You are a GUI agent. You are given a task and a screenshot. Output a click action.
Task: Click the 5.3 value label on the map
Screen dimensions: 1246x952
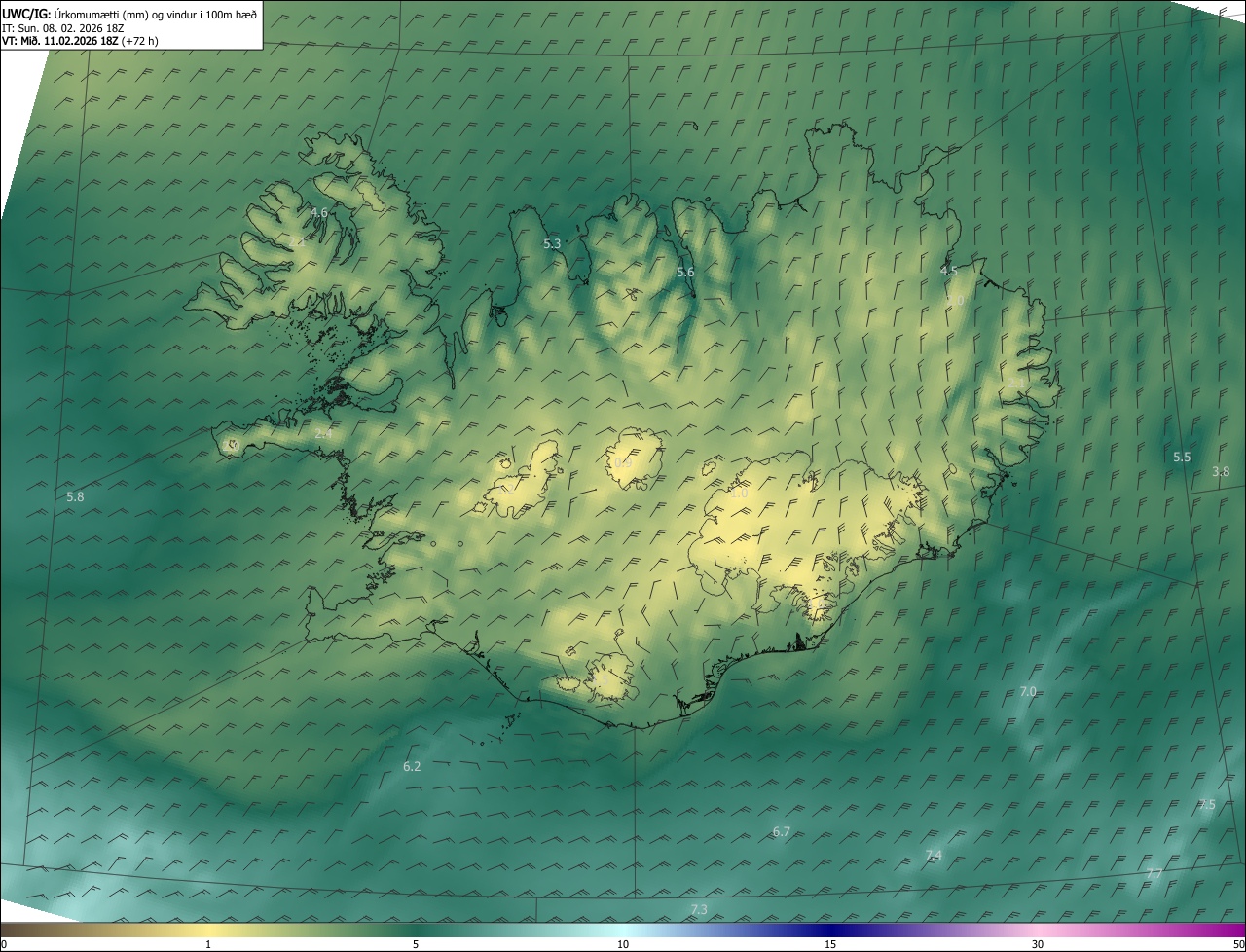click(552, 243)
